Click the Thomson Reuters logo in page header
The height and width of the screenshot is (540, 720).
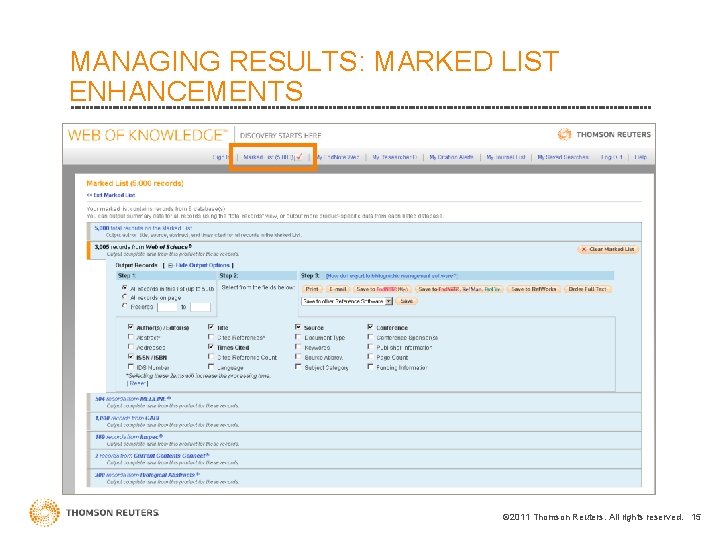click(604, 135)
